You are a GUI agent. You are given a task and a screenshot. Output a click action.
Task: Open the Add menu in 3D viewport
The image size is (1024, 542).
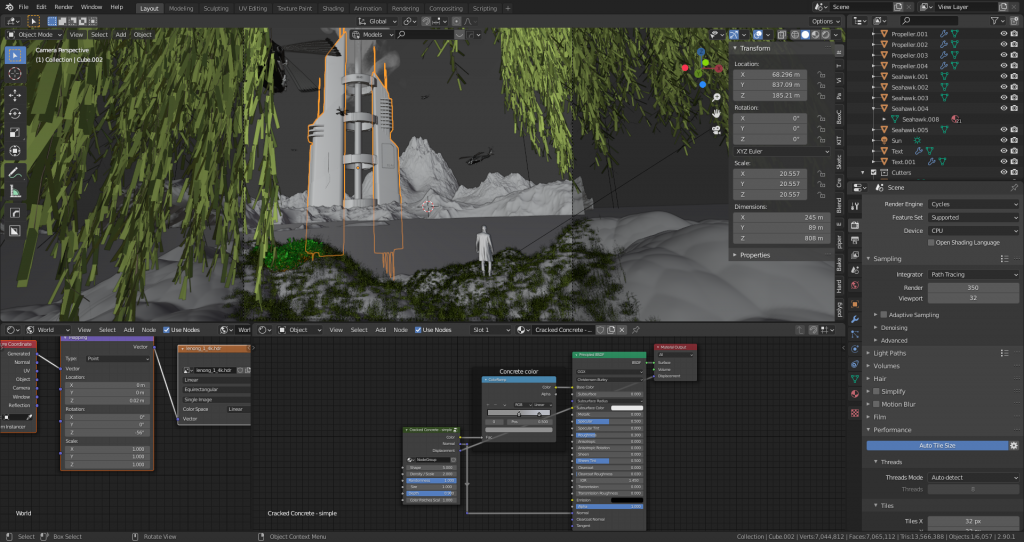[x=121, y=35]
